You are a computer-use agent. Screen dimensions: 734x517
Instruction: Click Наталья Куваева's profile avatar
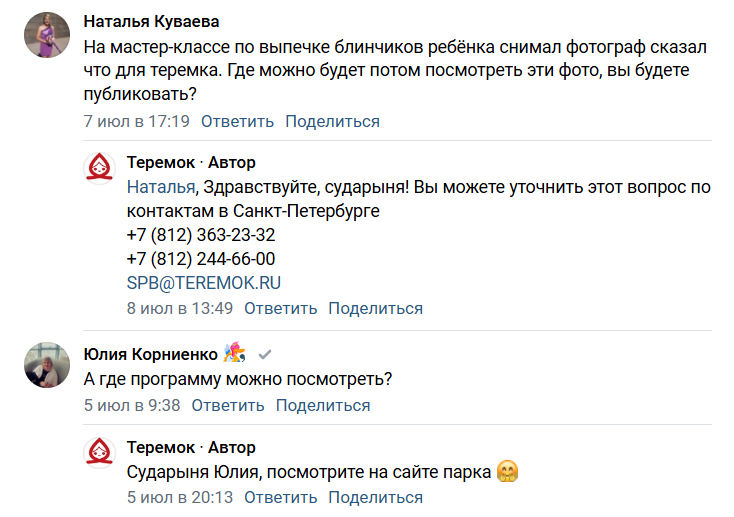45,37
